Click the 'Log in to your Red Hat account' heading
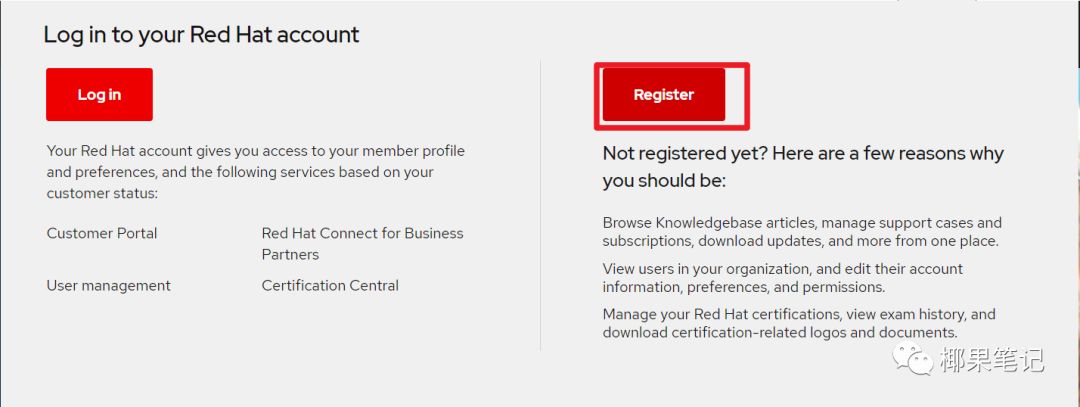The width and height of the screenshot is (1080, 407). 201,34
